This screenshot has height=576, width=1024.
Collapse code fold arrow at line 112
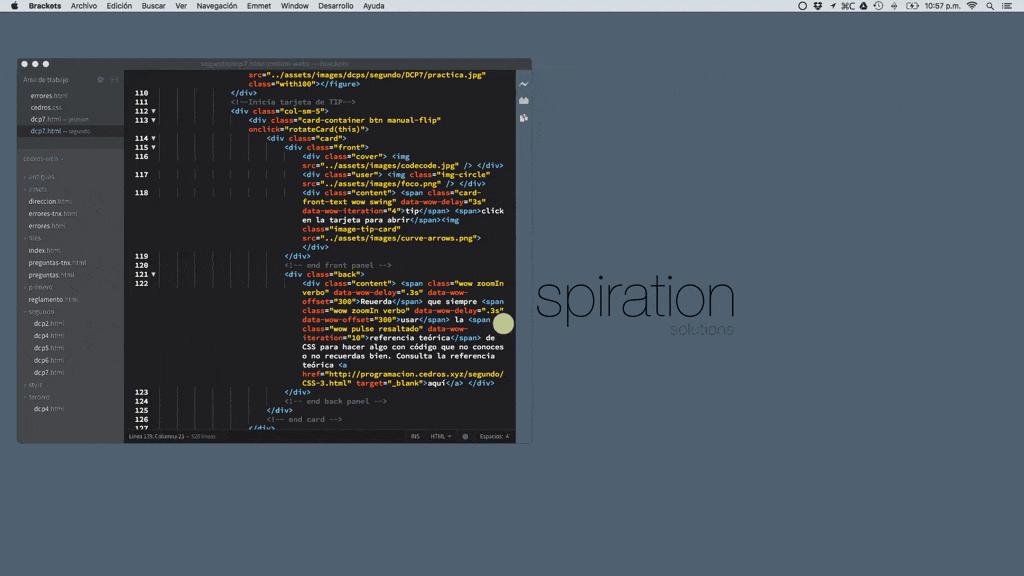(153, 111)
